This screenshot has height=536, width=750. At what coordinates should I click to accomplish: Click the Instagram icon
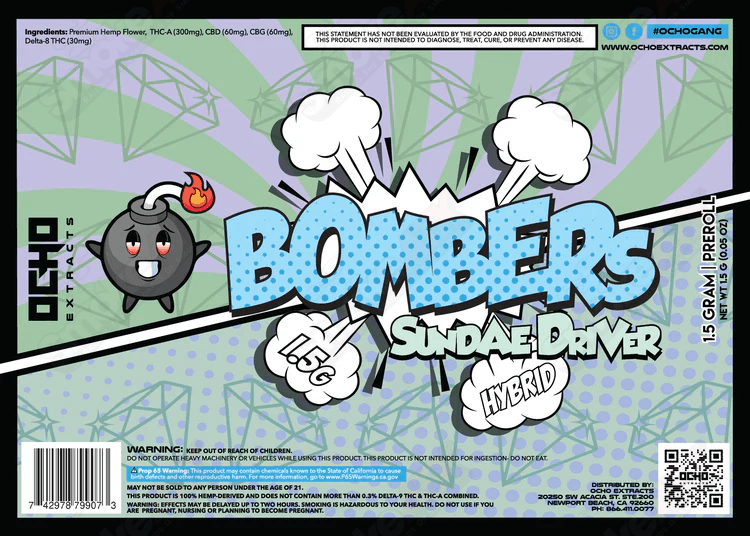click(x=612, y=31)
